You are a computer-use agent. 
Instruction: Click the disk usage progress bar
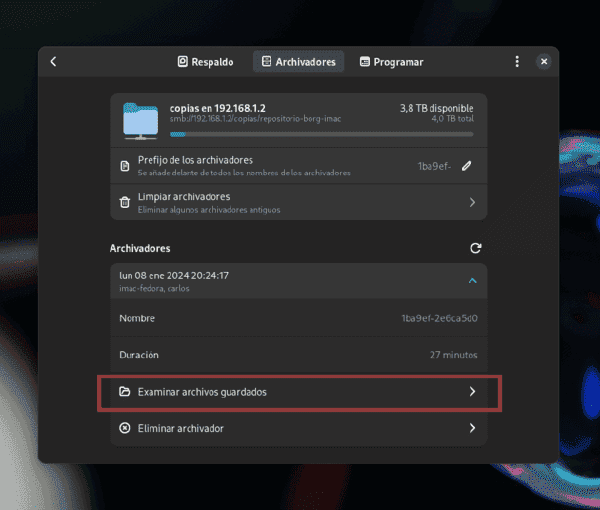(321, 134)
